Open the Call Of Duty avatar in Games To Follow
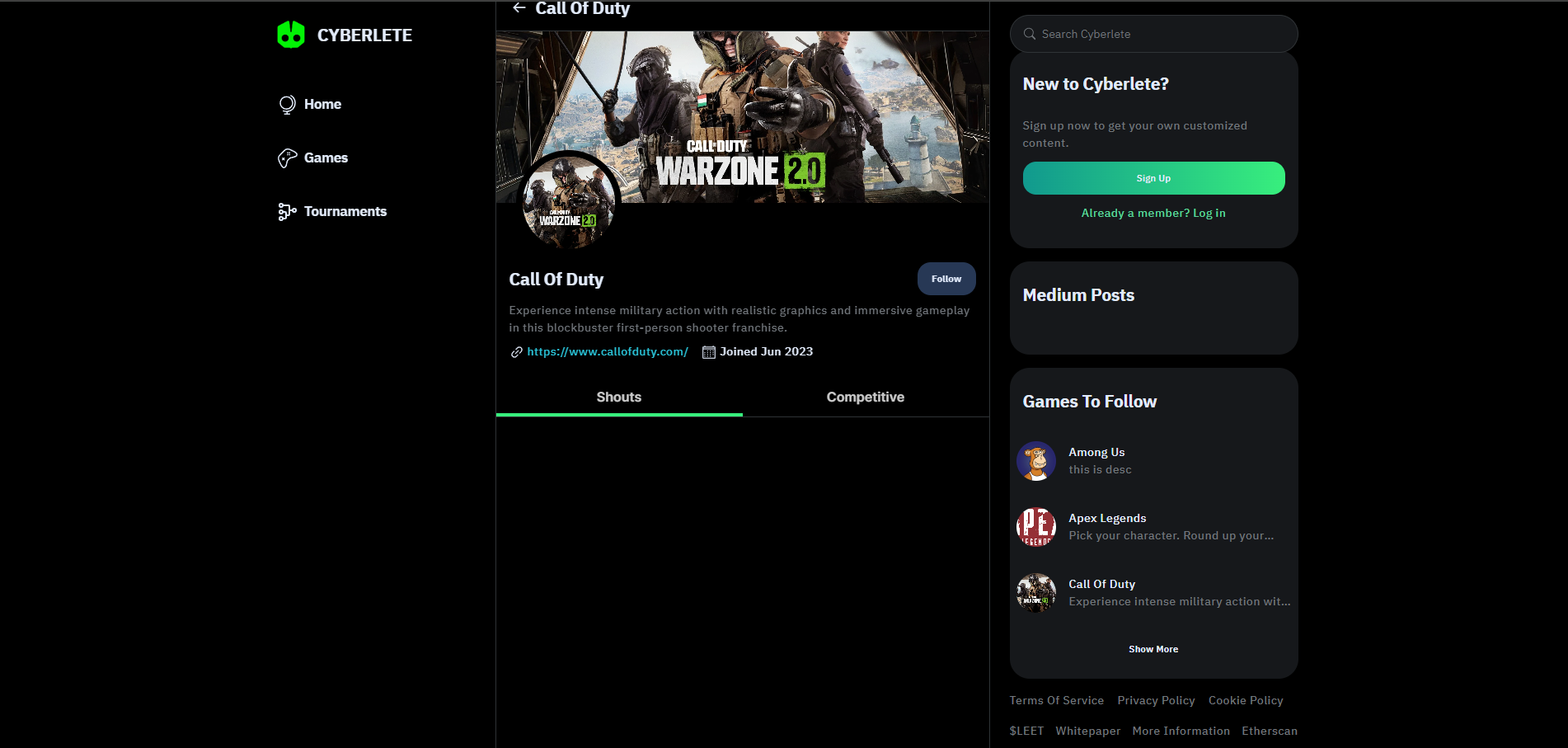 [1036, 593]
